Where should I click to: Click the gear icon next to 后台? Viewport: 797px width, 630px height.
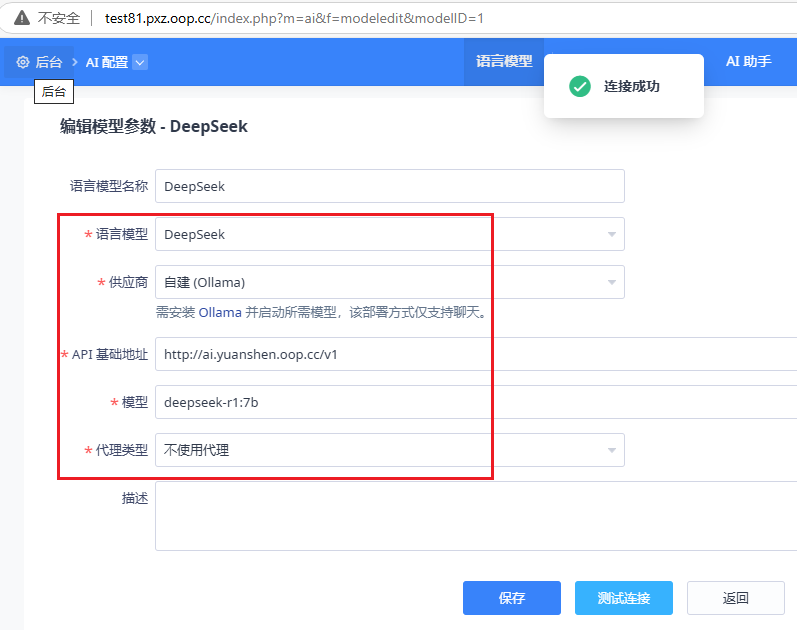point(23,62)
